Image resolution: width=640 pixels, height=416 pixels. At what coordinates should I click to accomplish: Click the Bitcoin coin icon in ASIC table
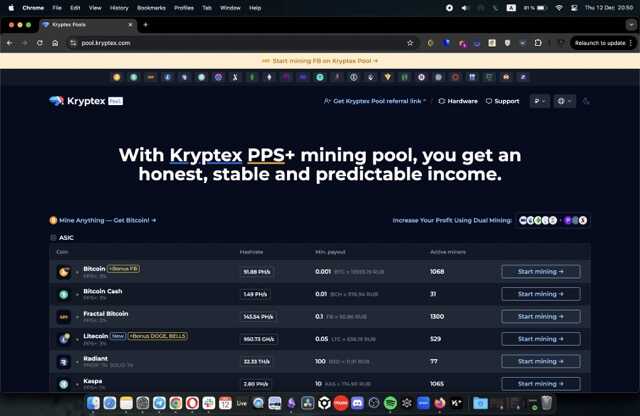(x=64, y=272)
